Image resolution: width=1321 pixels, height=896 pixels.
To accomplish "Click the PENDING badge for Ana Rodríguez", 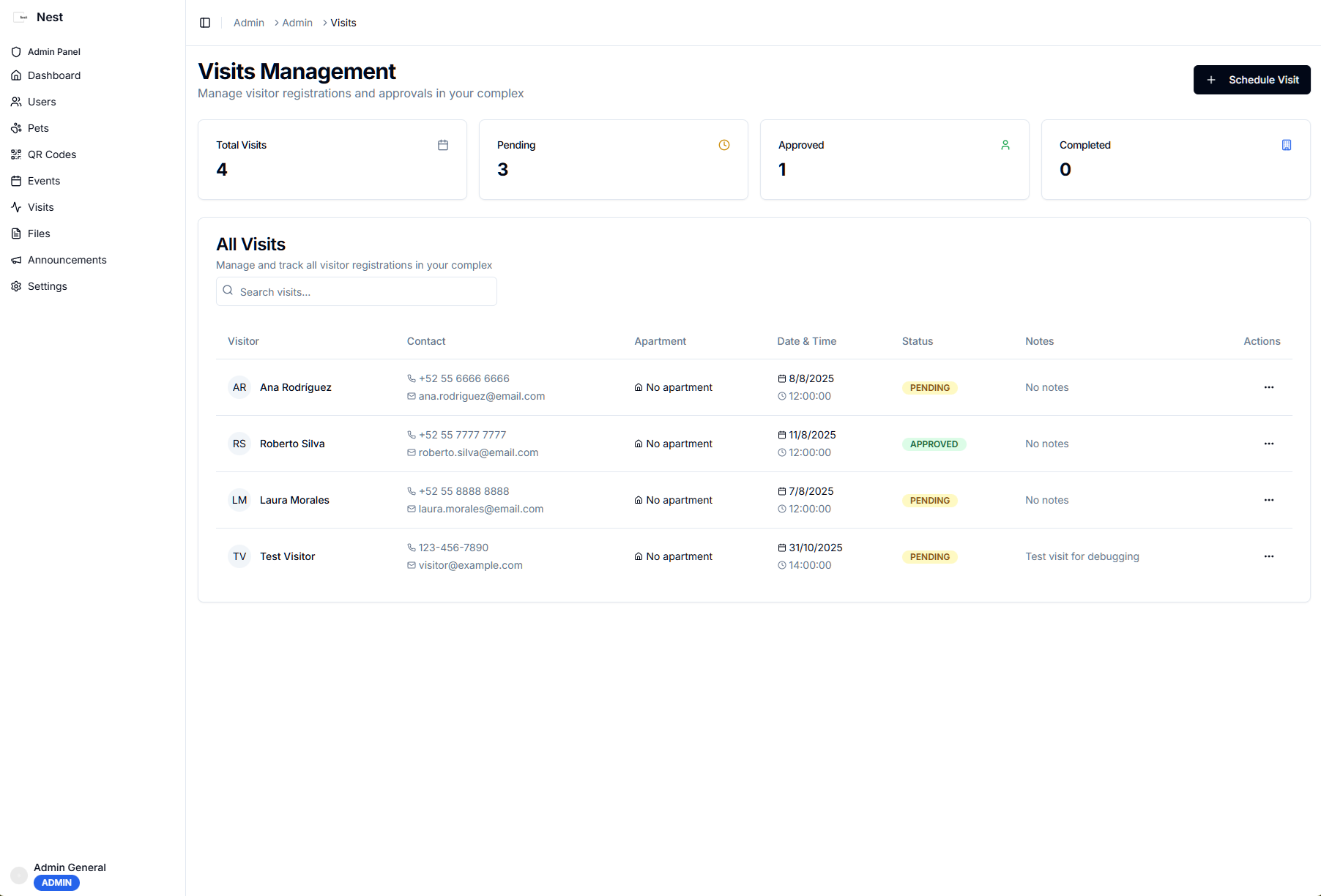I will [x=930, y=388].
